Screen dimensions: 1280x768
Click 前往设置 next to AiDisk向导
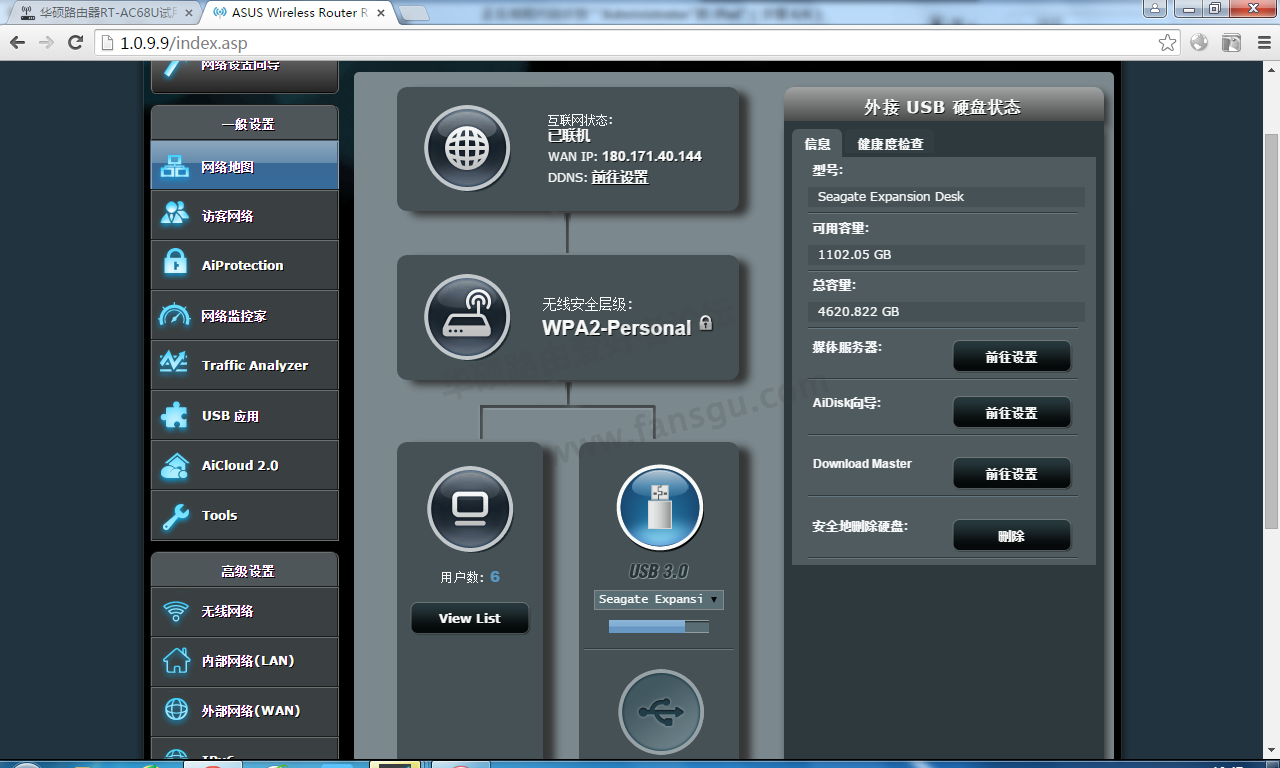(x=1012, y=413)
